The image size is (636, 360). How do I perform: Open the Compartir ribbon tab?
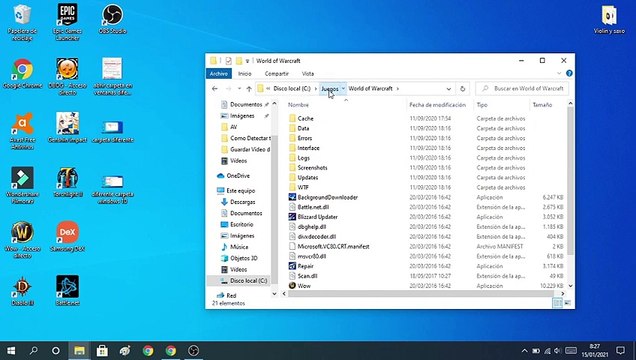pos(277,73)
